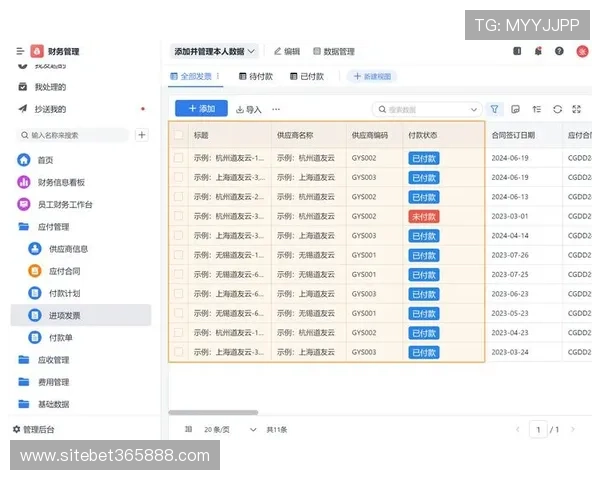
Task: Open the 抄送我的 paper-plane icon
Action: (23, 109)
